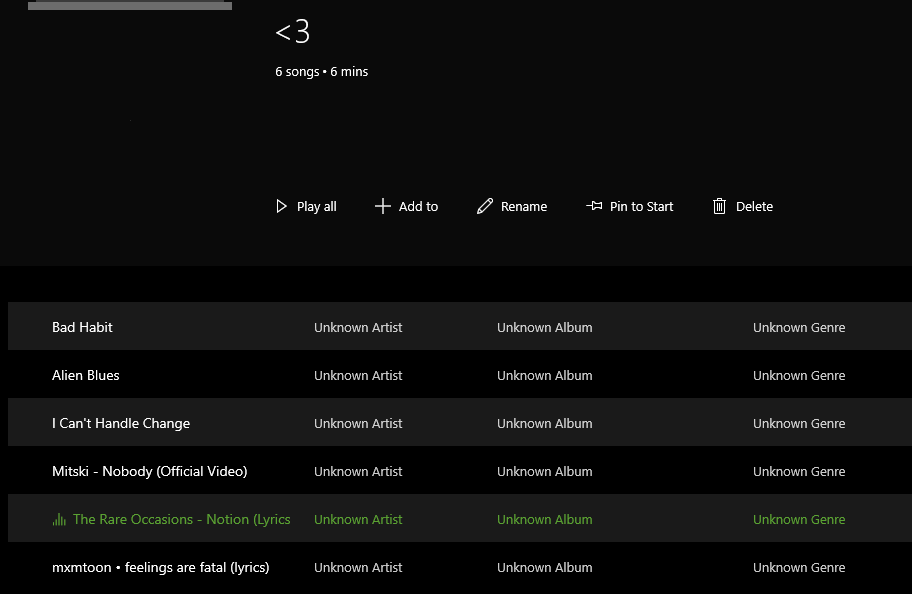Click Unknown Artist in Mitski Nobody row
Image resolution: width=912 pixels, height=594 pixels.
tap(358, 472)
